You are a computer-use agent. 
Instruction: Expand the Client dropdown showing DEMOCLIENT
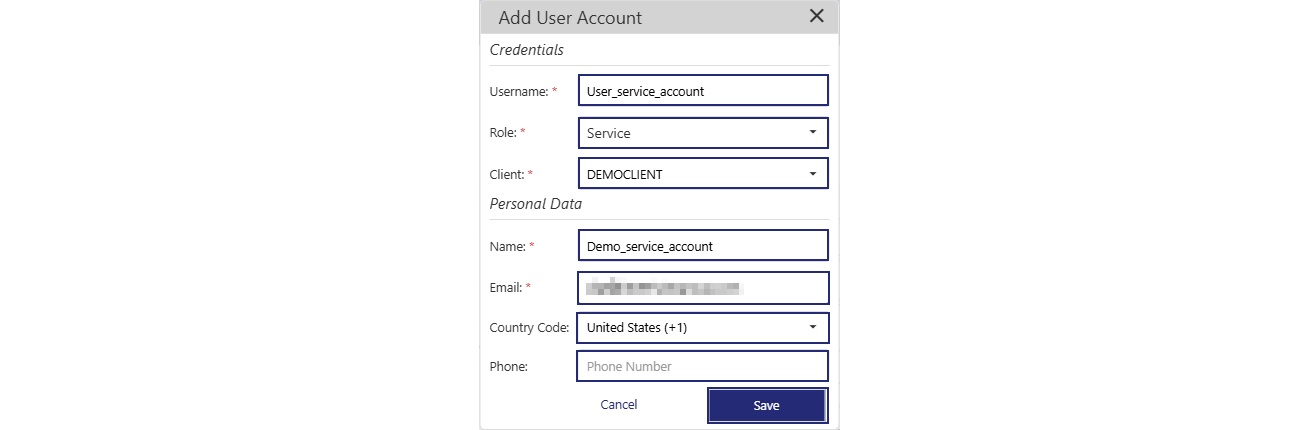(702, 174)
